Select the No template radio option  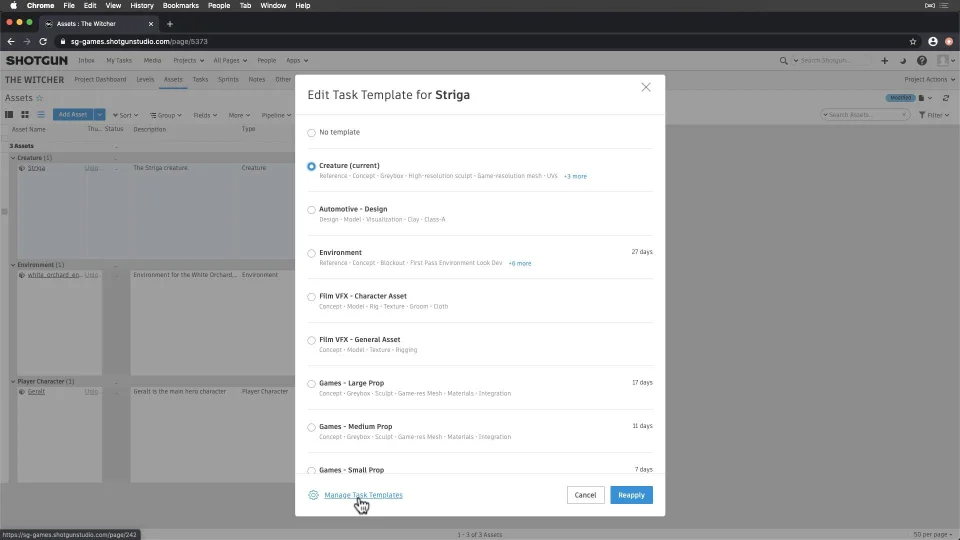tap(311, 133)
